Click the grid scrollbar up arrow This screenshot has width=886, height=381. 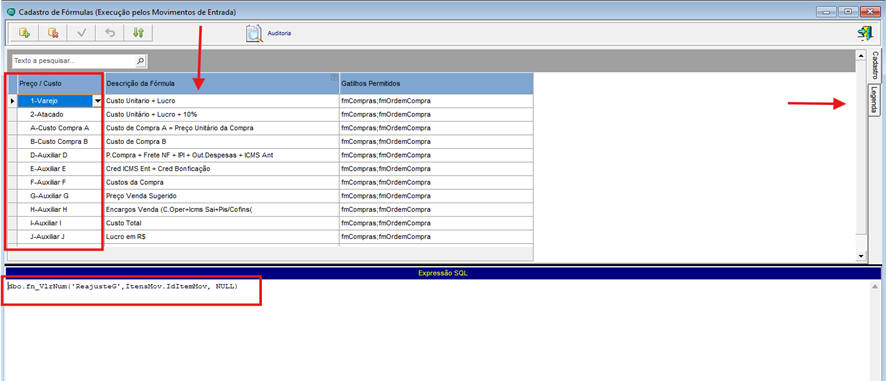[861, 55]
